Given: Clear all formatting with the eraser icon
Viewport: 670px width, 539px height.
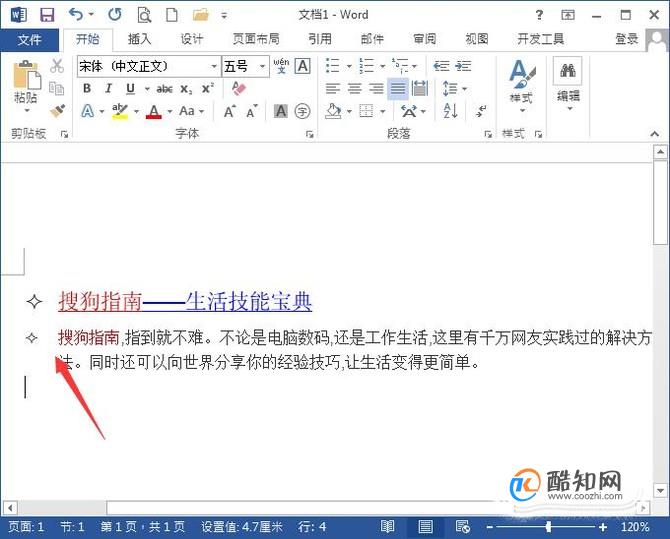Looking at the screenshot, I should [x=239, y=88].
